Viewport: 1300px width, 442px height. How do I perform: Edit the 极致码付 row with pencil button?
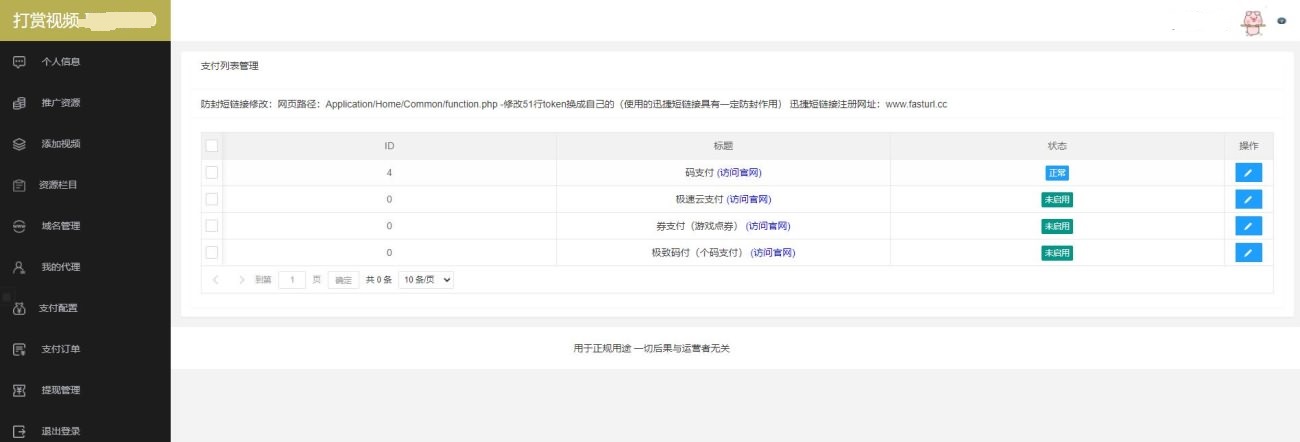[x=1248, y=252]
